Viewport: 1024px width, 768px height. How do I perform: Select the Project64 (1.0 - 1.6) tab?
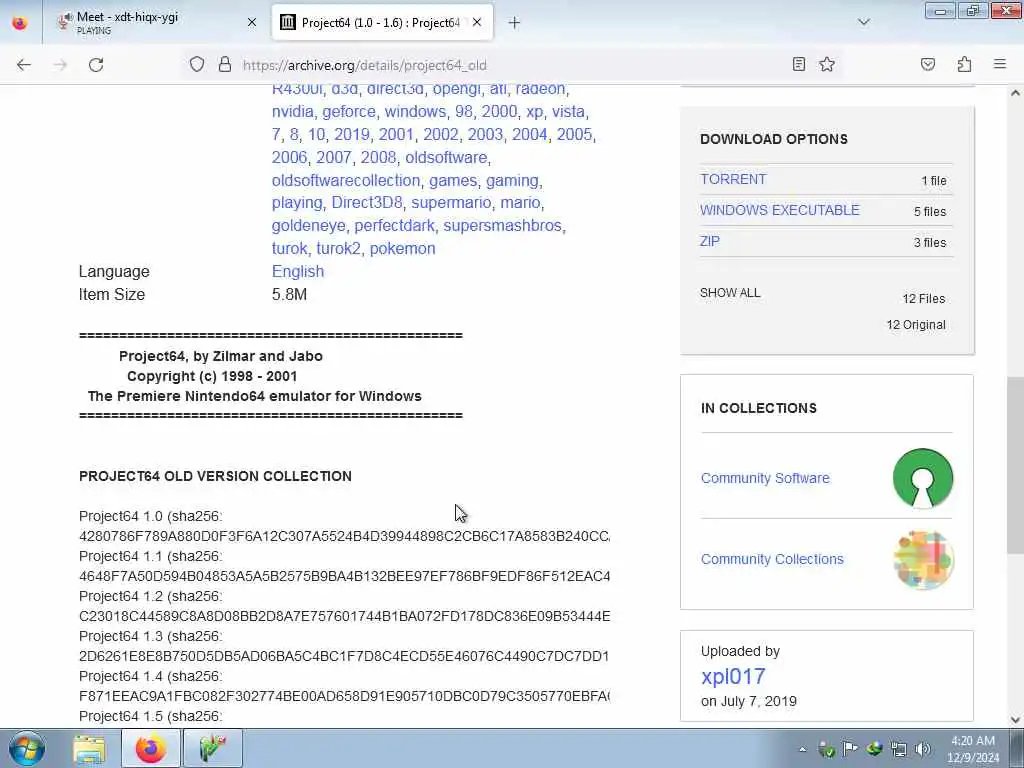coord(382,22)
